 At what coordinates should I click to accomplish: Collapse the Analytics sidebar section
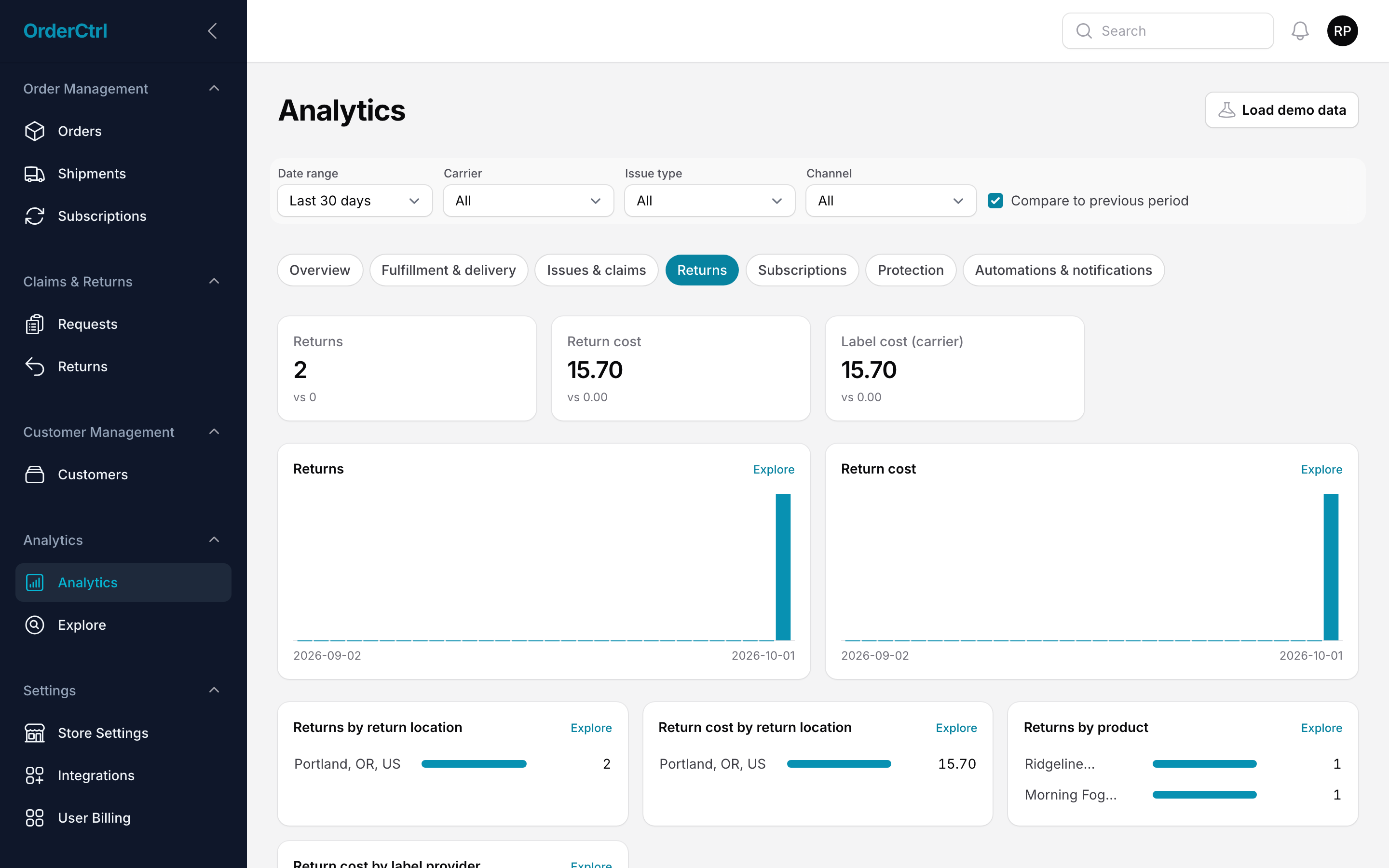pos(214,540)
